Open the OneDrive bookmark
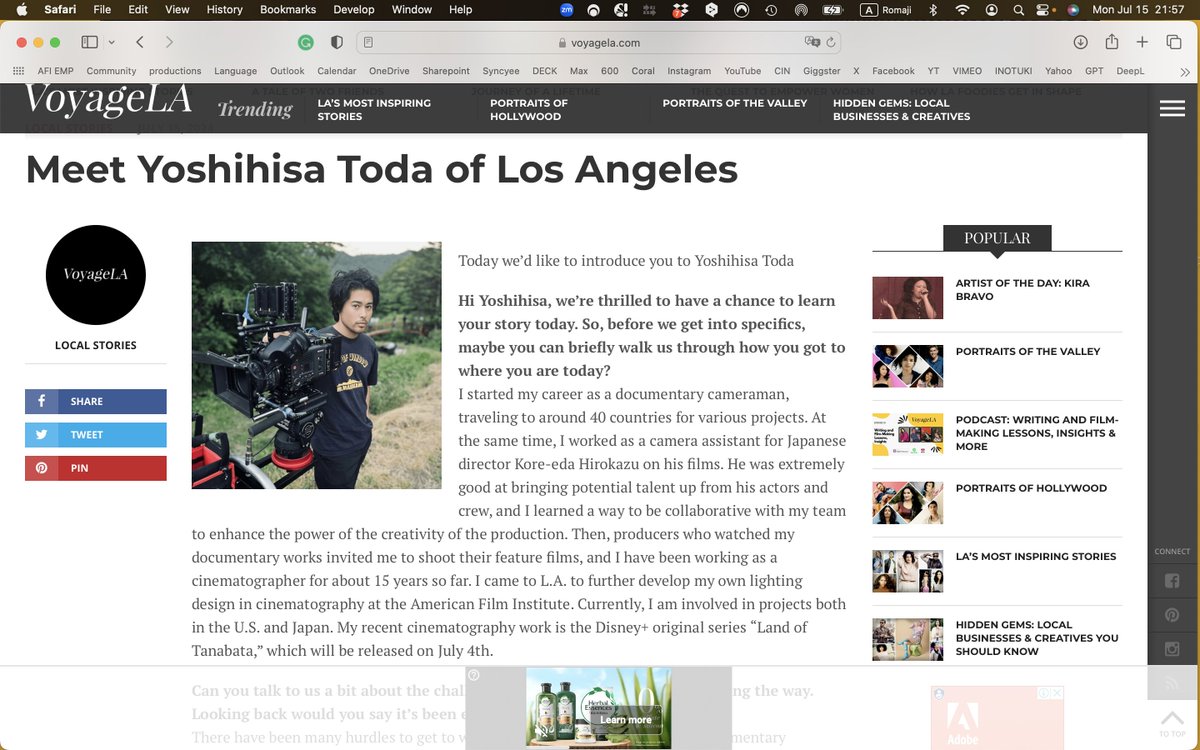The image size is (1200, 750). [x=389, y=71]
